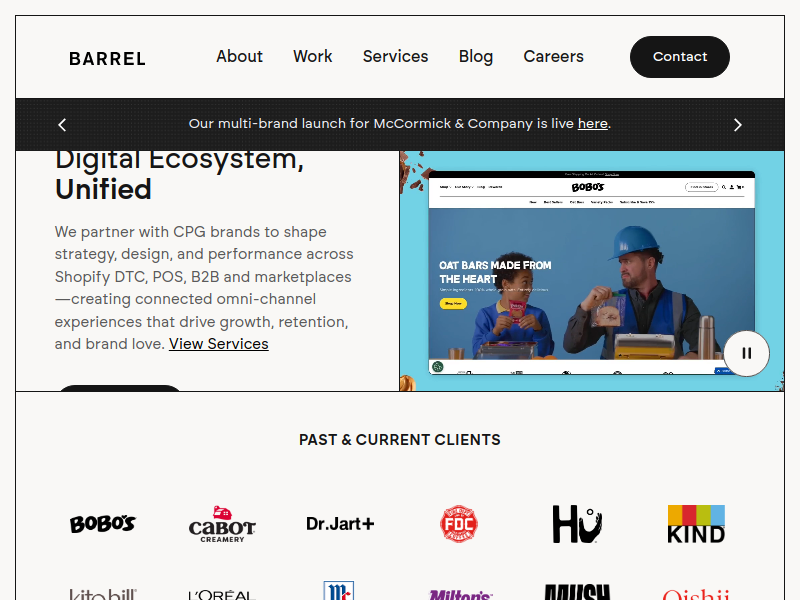Show next announcement with right chevron

point(737,124)
